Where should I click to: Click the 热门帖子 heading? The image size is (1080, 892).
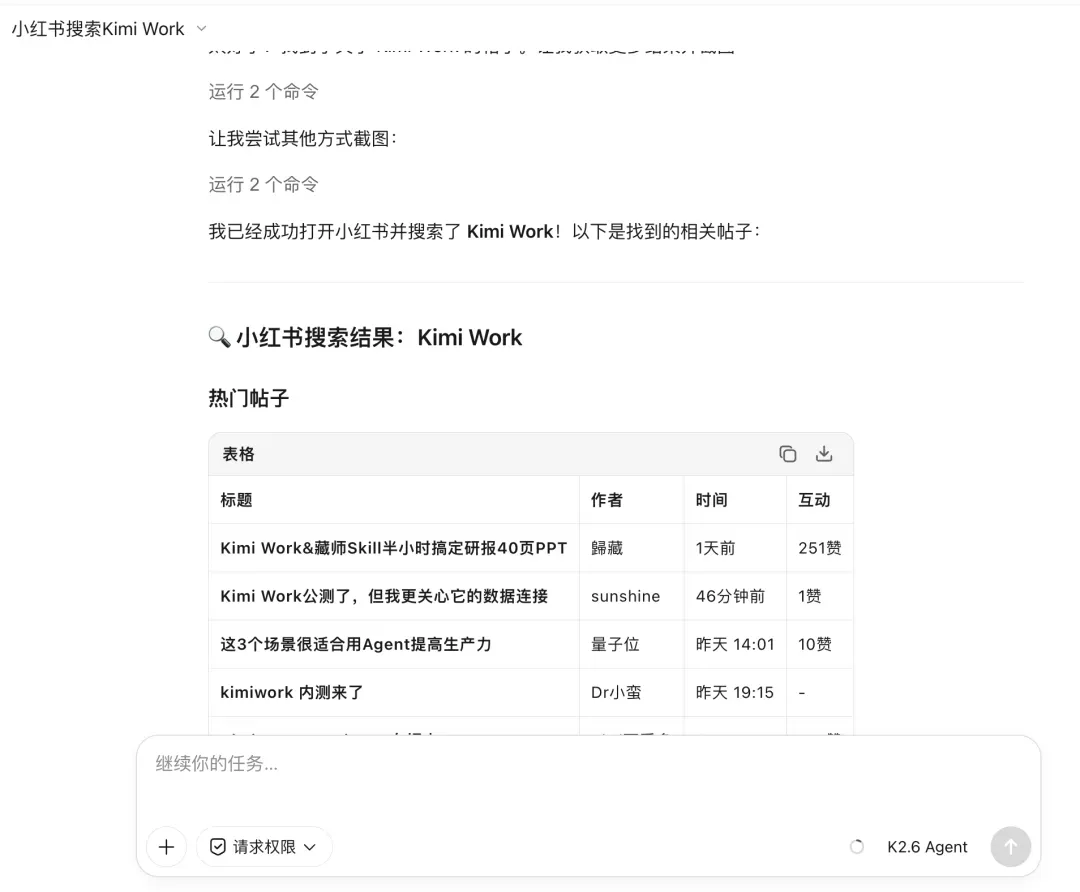tap(249, 398)
